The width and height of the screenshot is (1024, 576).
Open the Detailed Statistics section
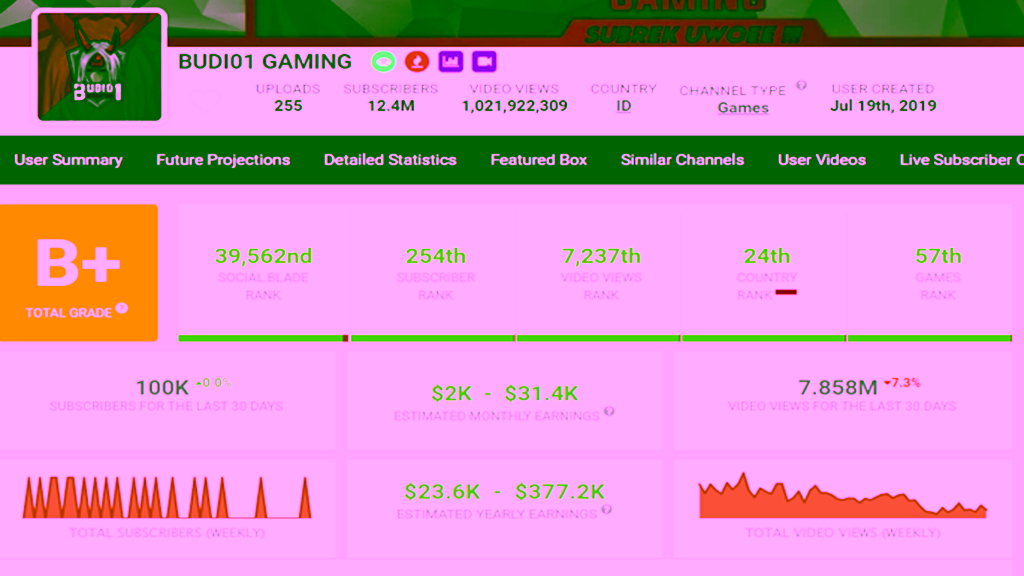point(389,160)
